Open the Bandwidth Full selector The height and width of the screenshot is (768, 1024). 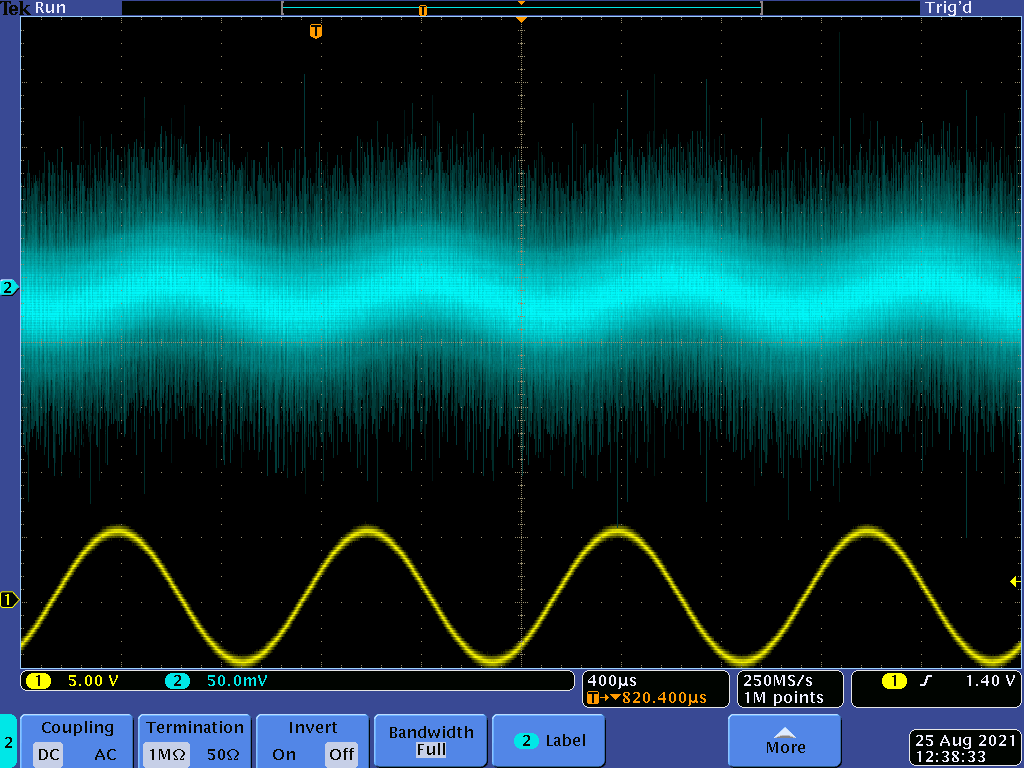pyautogui.click(x=431, y=741)
